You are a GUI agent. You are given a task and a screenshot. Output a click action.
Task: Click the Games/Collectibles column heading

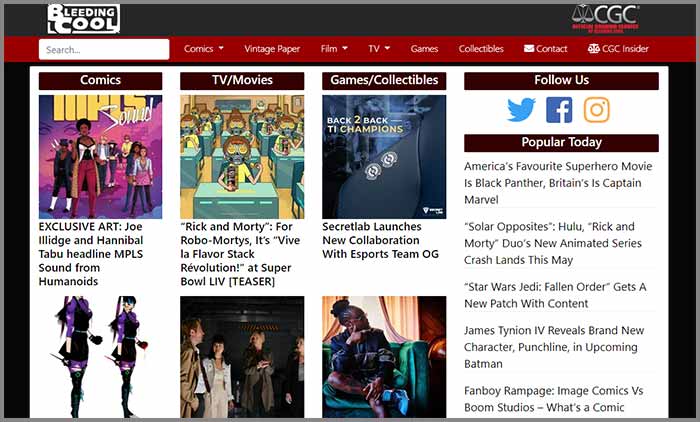(x=384, y=80)
